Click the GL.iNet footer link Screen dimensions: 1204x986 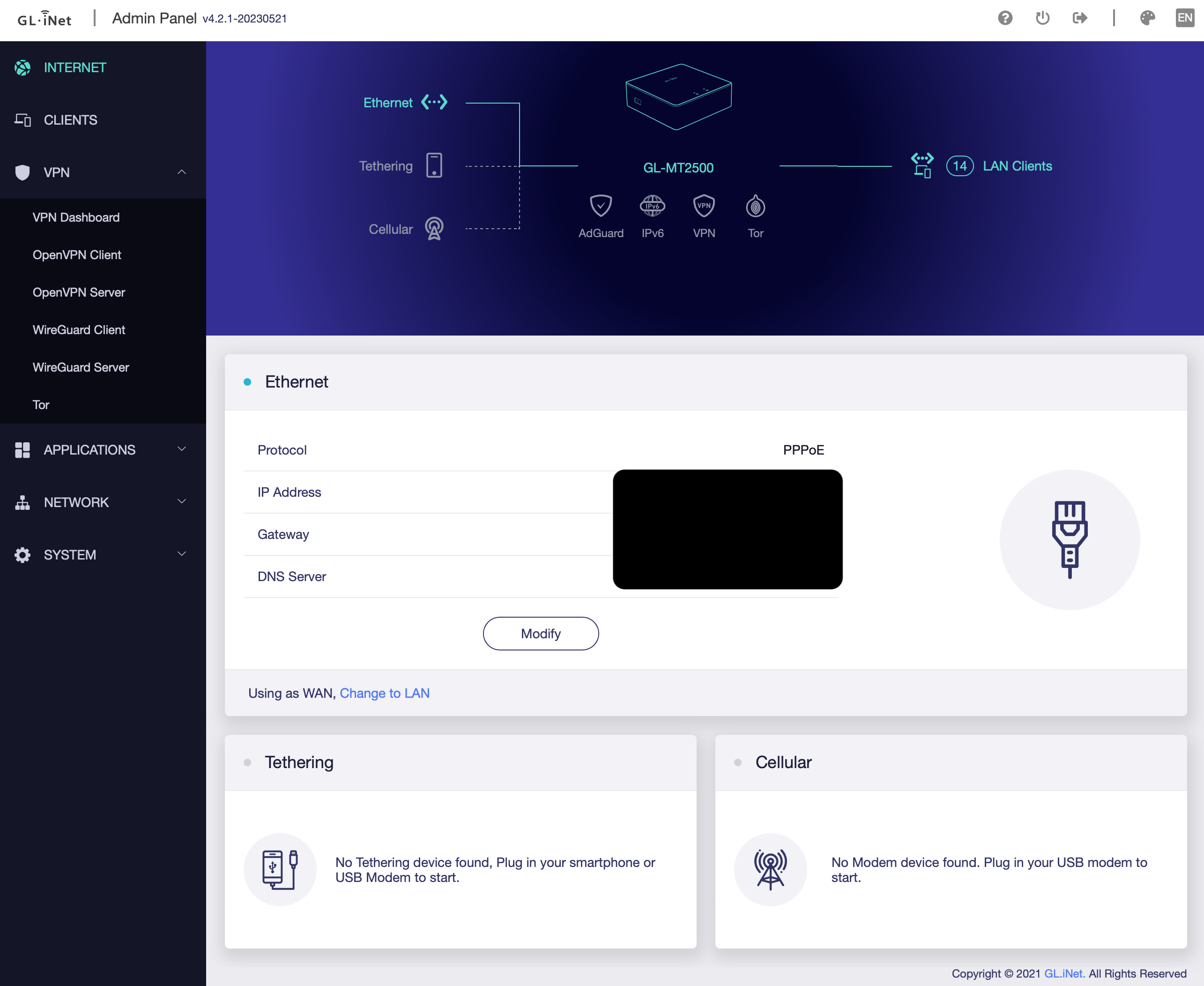[1064, 973]
